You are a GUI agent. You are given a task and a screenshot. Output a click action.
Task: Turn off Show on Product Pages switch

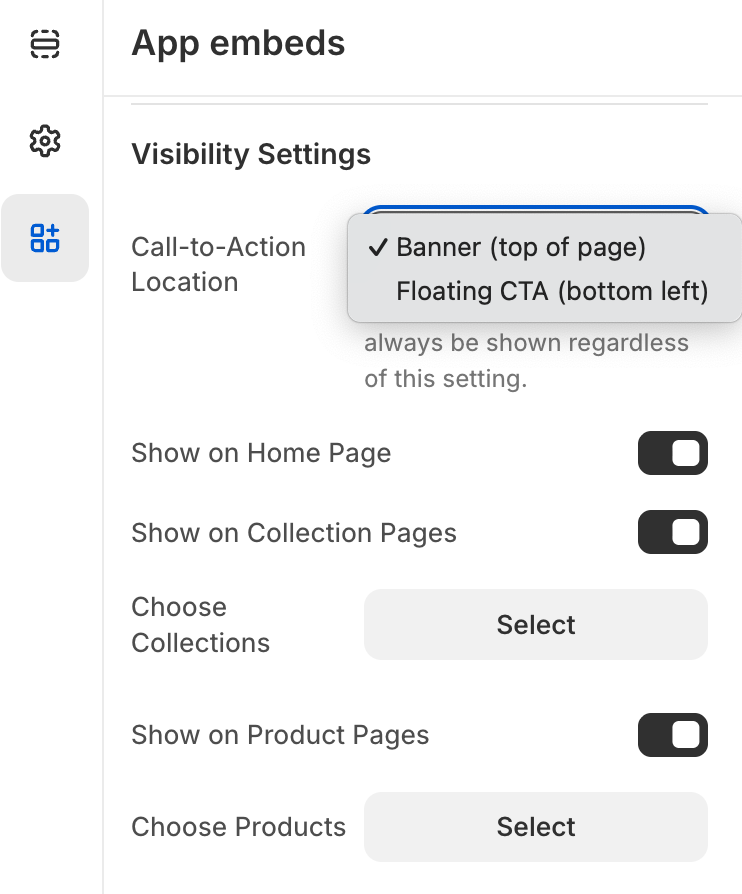672,735
